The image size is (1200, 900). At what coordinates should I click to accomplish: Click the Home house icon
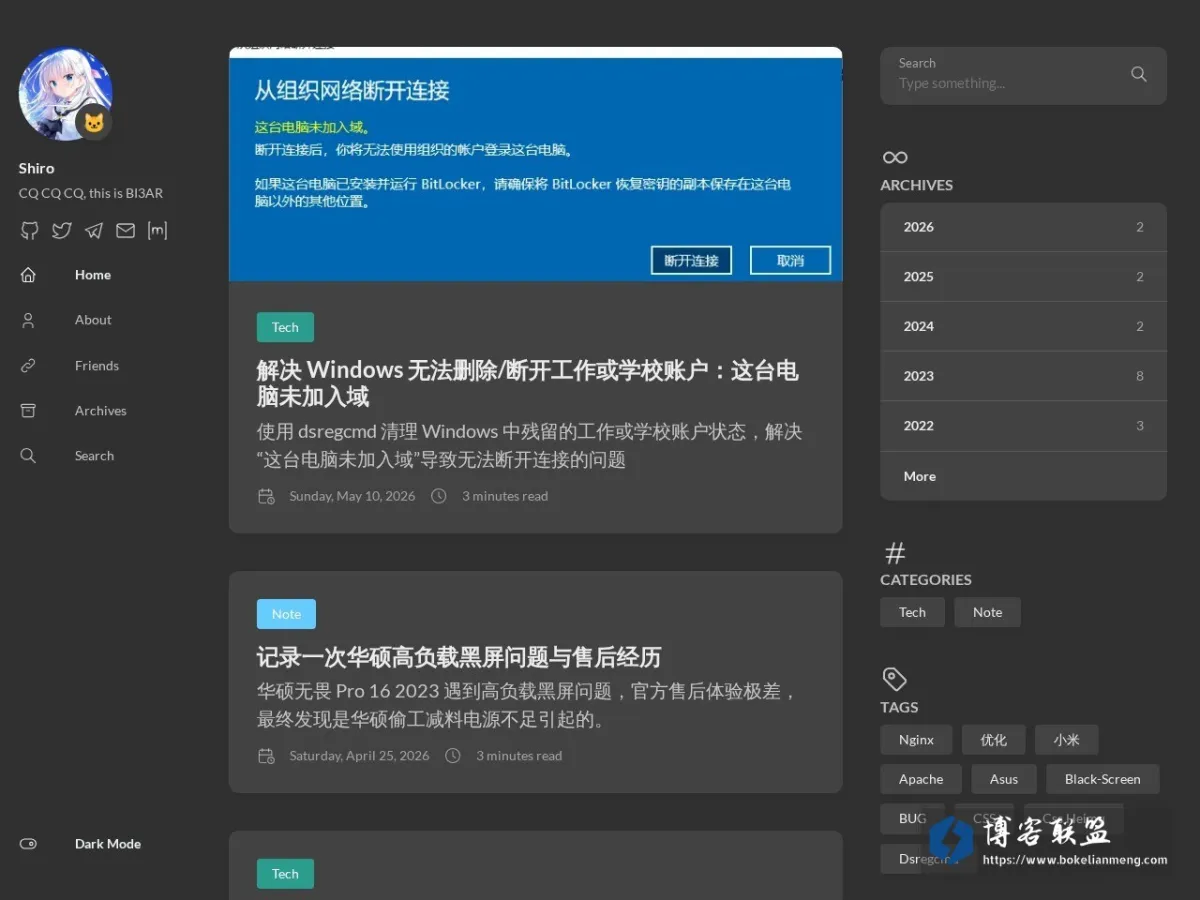(x=28, y=275)
